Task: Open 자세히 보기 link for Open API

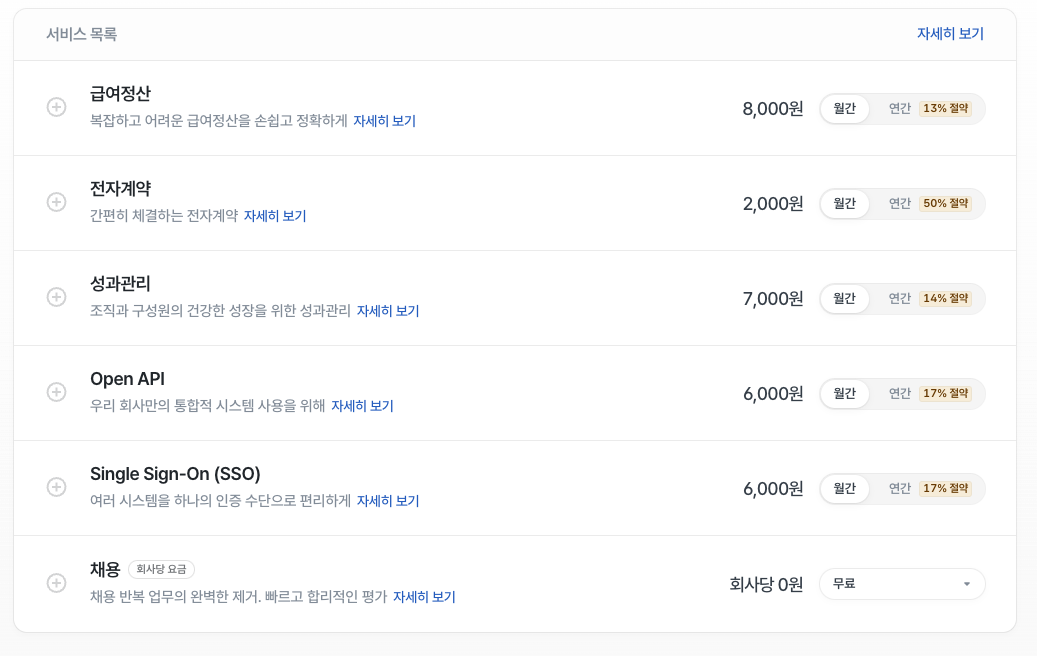Action: pyautogui.click(x=362, y=406)
